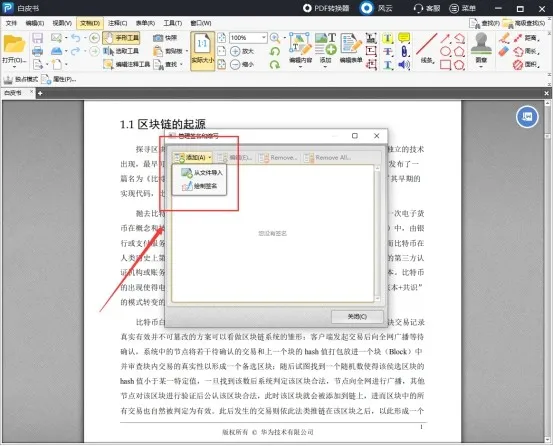The image size is (553, 446).
Task: Click the new tab plus button
Action: point(40,93)
